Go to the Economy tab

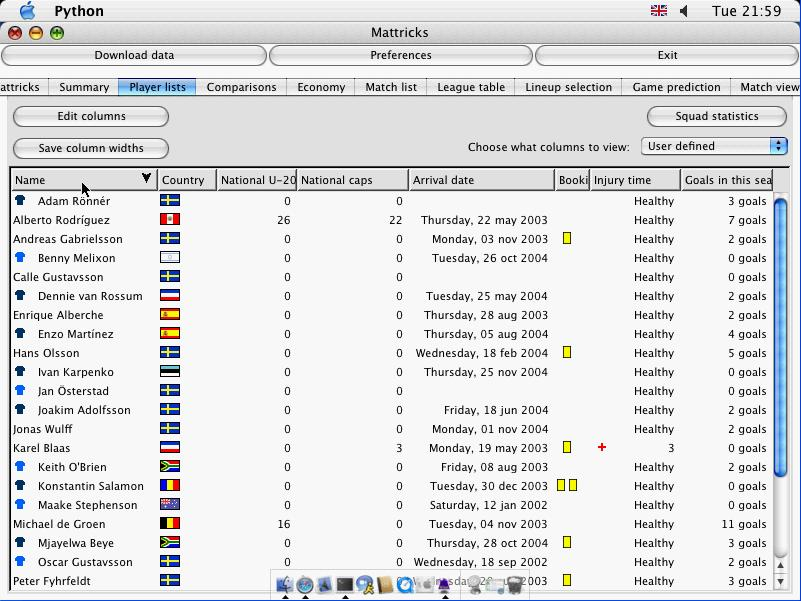click(321, 87)
